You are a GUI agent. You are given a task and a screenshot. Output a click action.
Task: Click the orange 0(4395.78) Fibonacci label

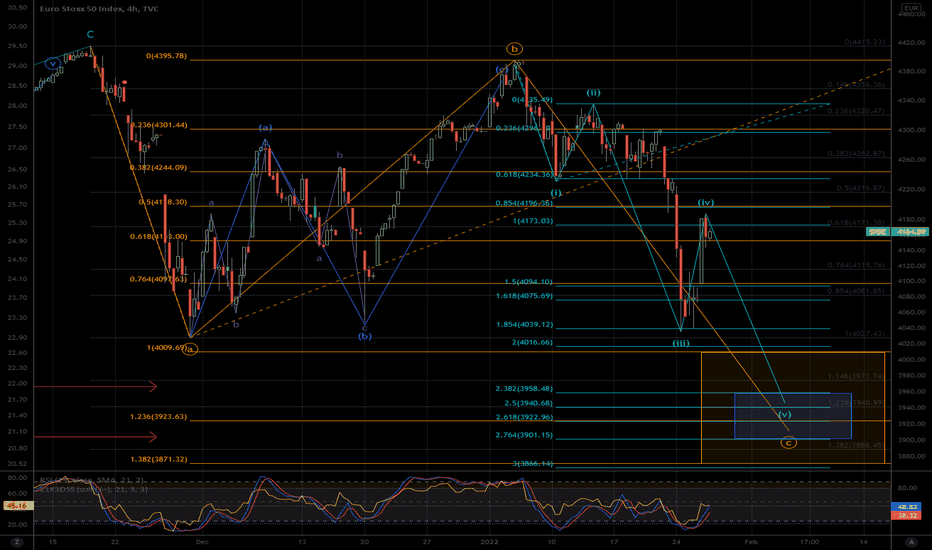(x=166, y=56)
